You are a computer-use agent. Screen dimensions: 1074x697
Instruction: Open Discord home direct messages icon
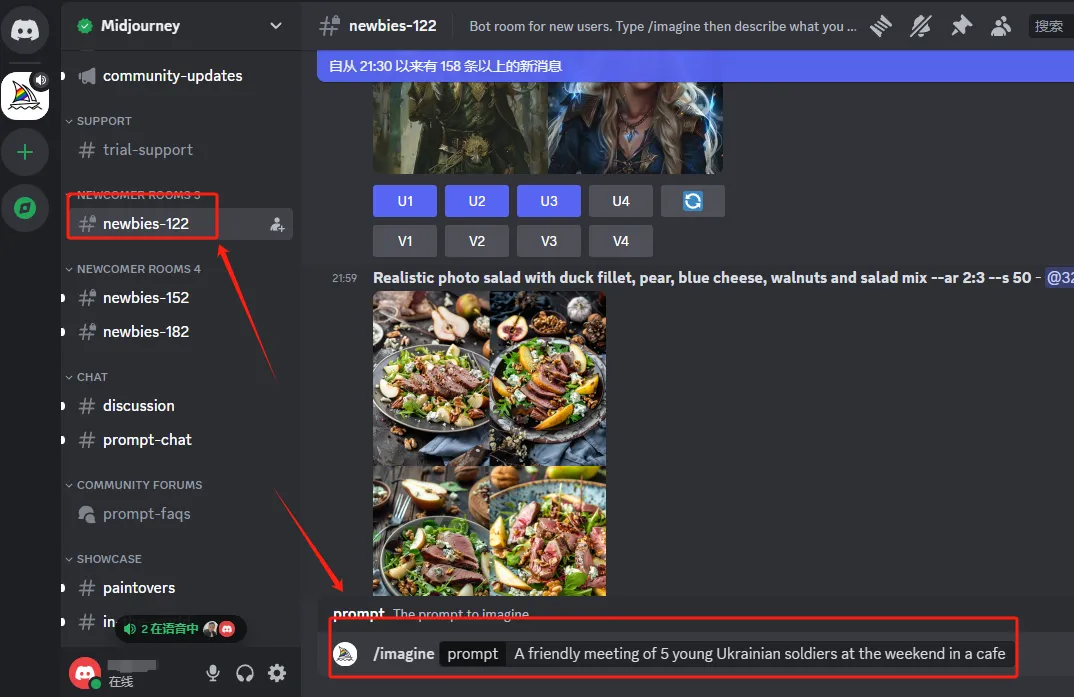tap(25, 31)
